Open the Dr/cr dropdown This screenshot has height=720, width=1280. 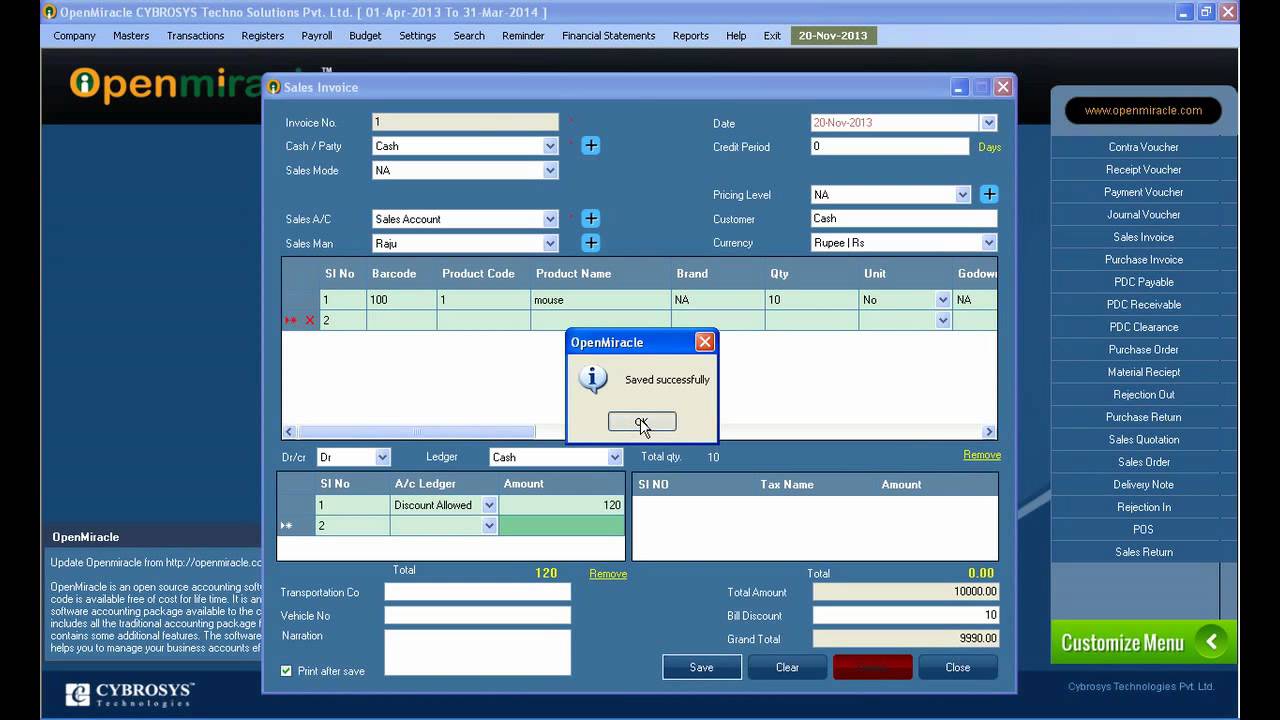[x=382, y=457]
